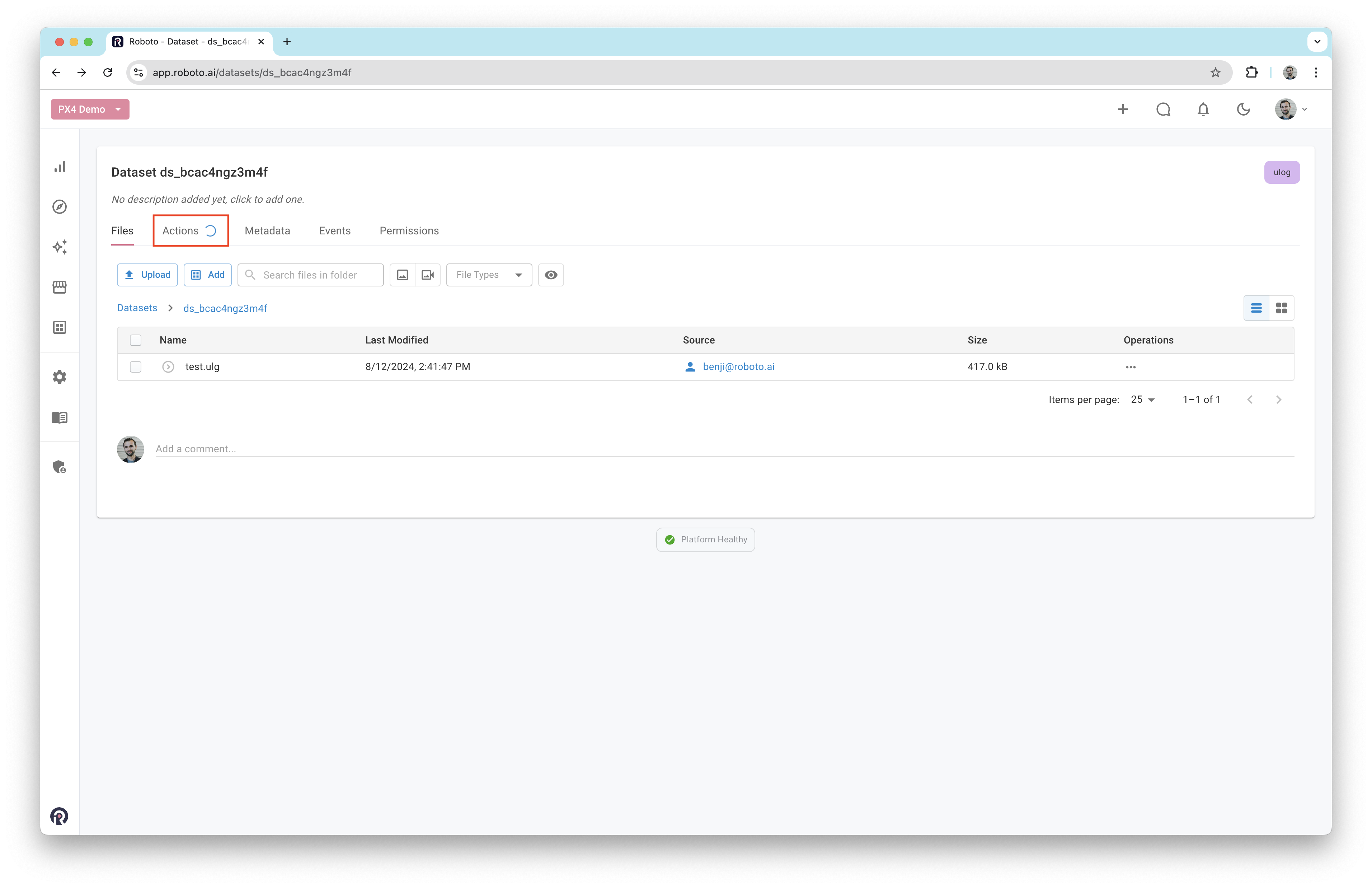Open the book documentation sidebar icon
The image size is (1372, 888).
point(60,417)
